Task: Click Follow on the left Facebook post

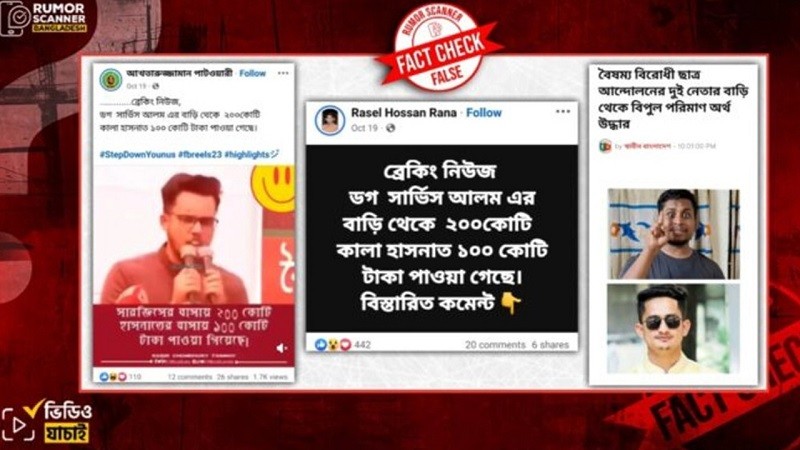Action: [x=253, y=73]
